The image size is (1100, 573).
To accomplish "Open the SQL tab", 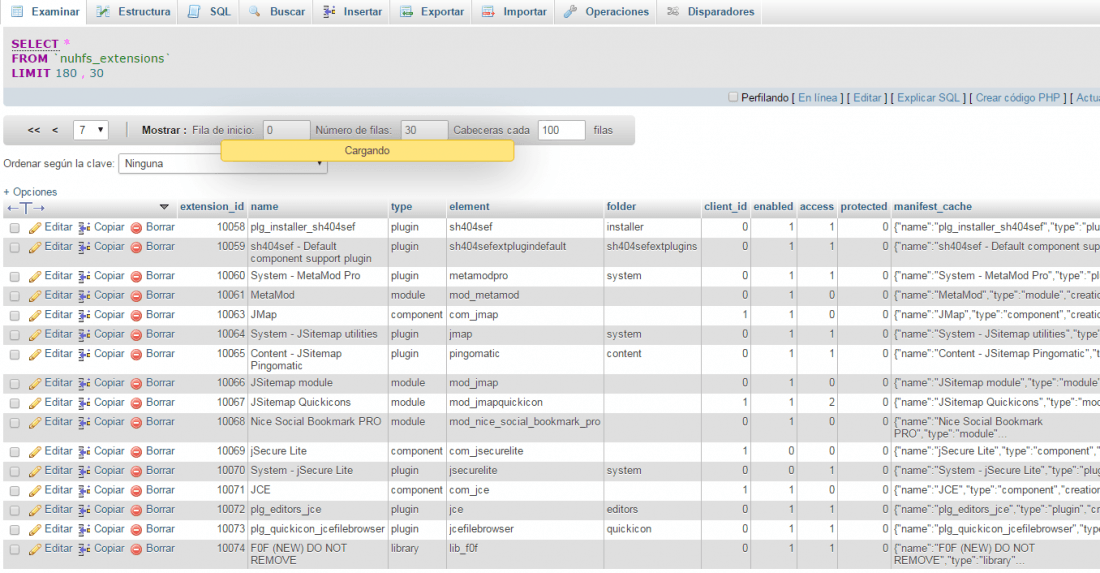I will point(209,12).
